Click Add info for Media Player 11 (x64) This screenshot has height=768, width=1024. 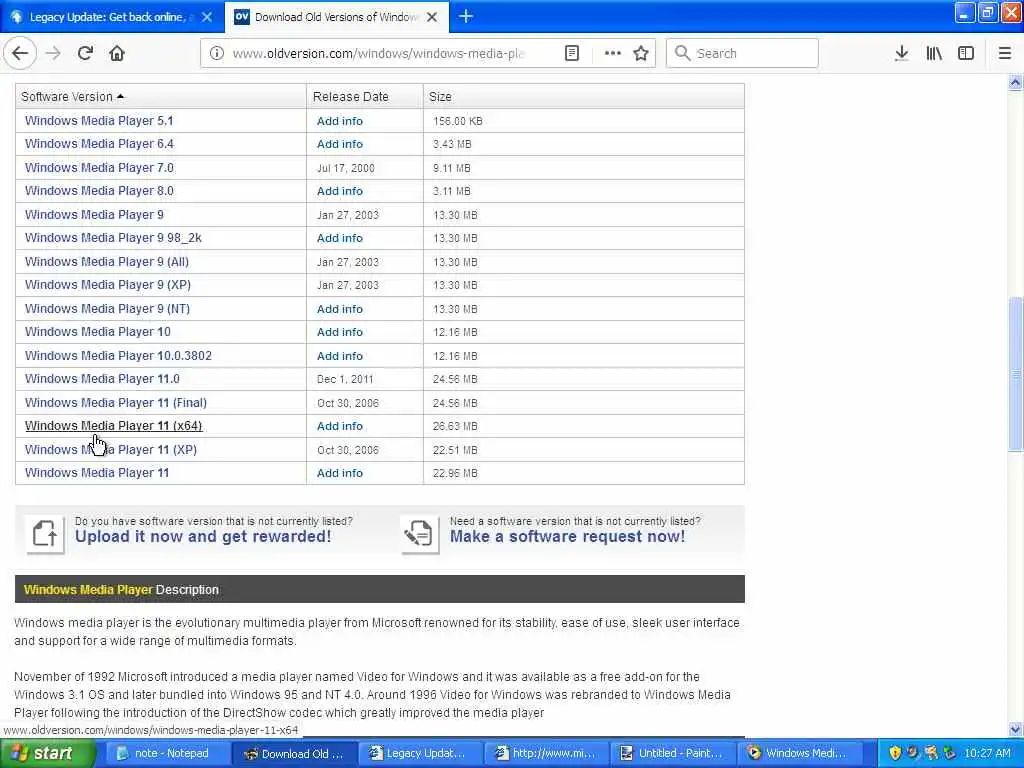pyautogui.click(x=340, y=426)
